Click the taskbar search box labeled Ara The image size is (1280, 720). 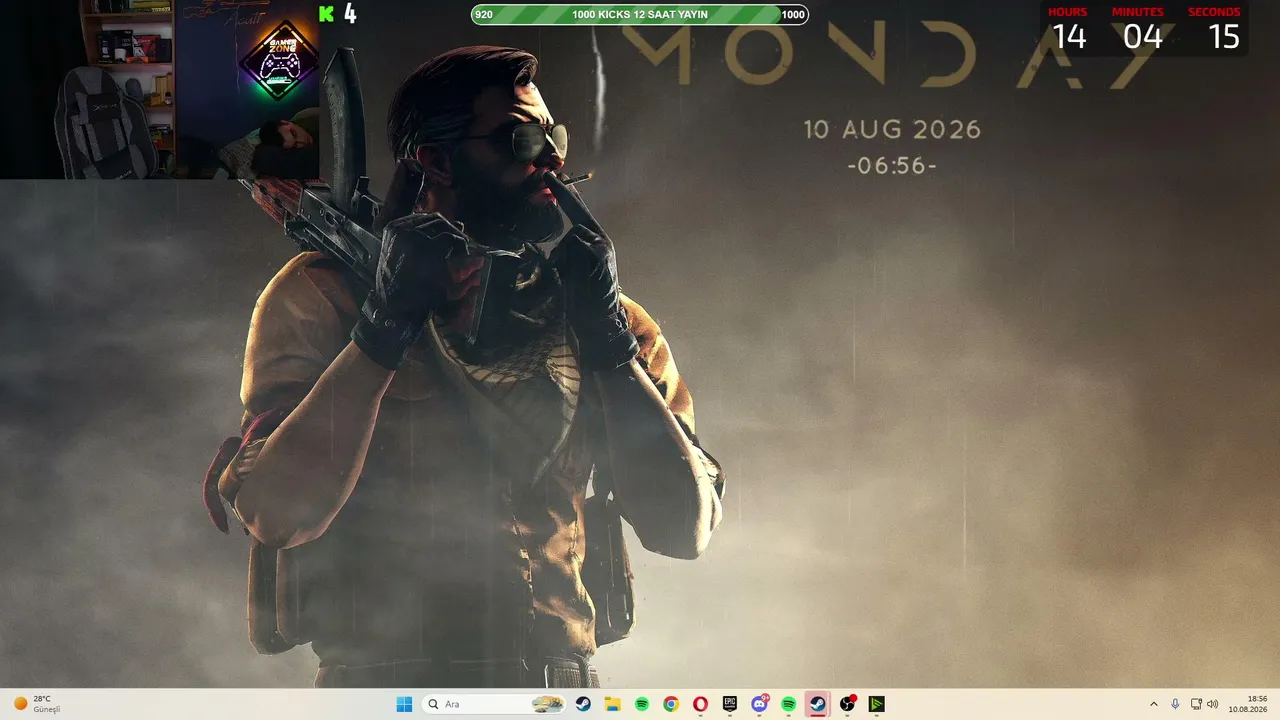[x=494, y=704]
